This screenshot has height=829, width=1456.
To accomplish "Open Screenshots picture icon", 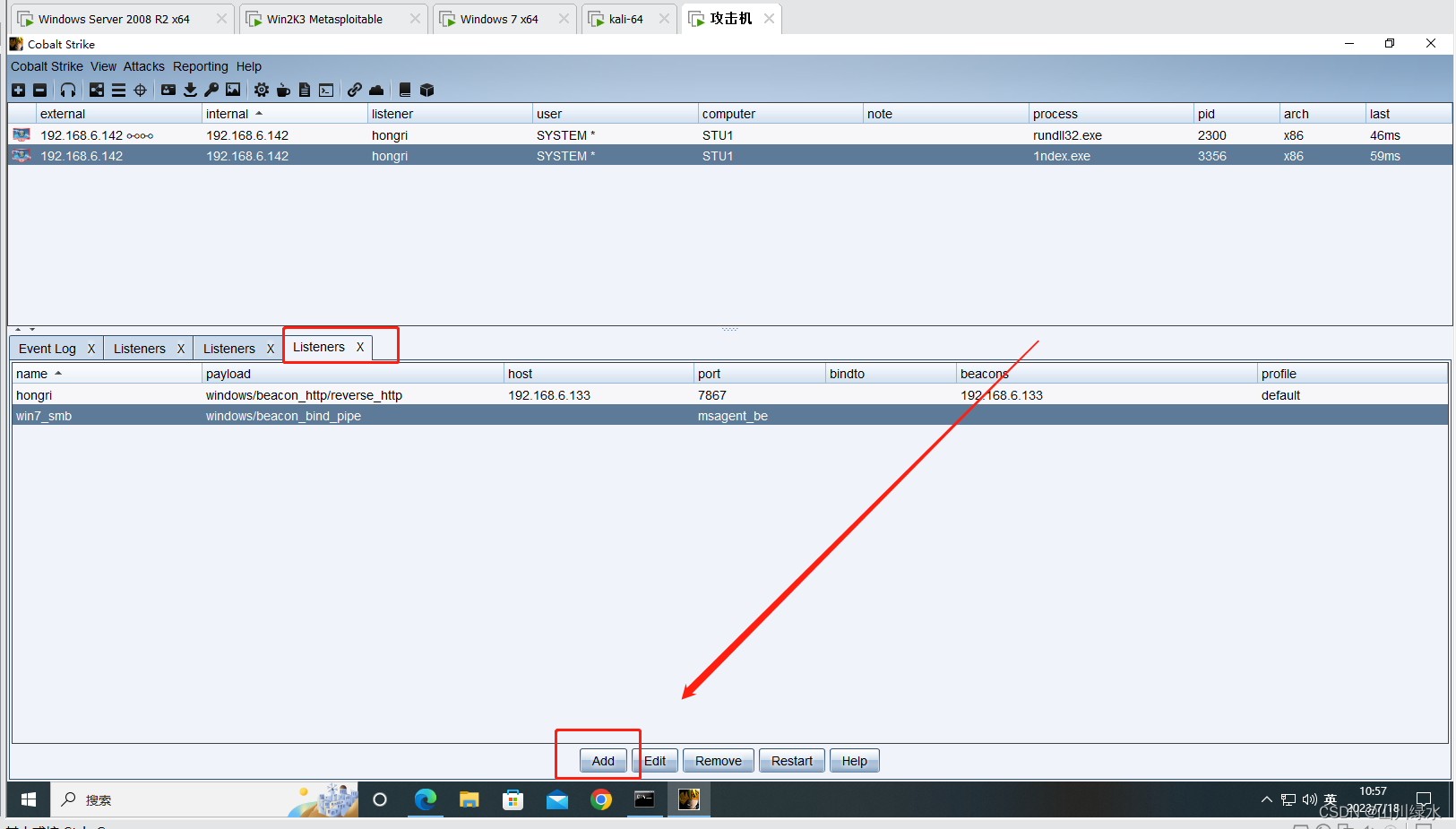I will (233, 90).
